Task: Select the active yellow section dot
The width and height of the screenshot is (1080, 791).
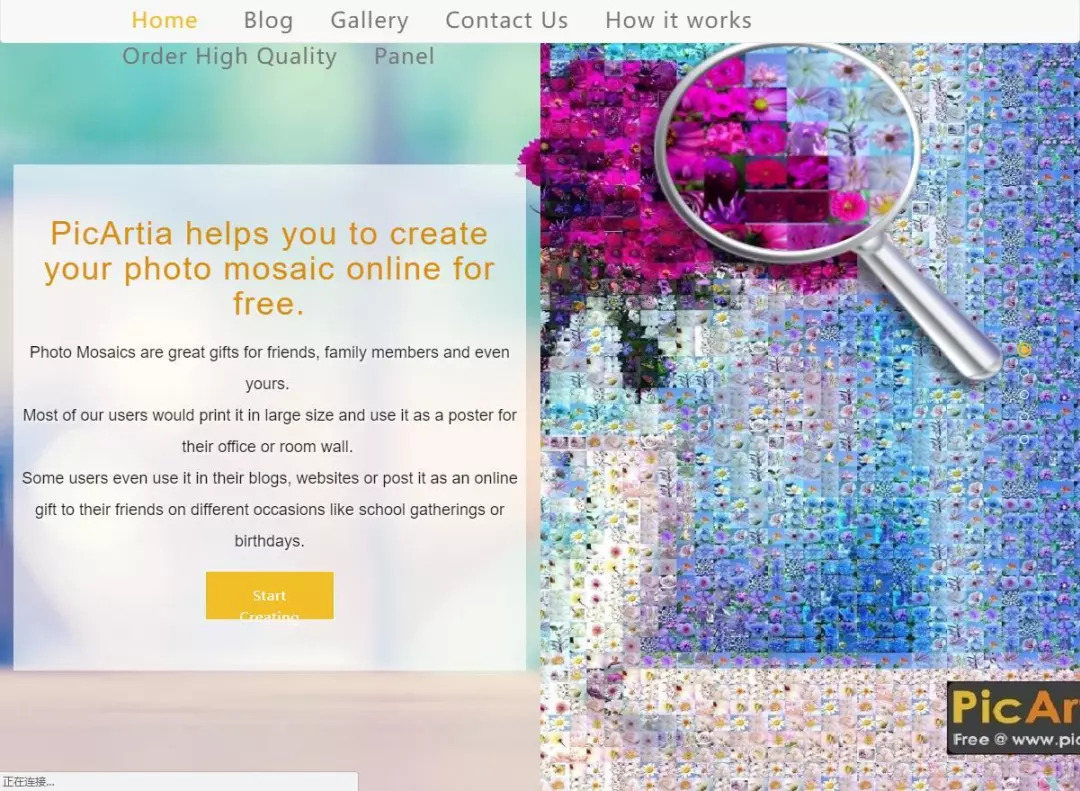Action: tap(1024, 350)
